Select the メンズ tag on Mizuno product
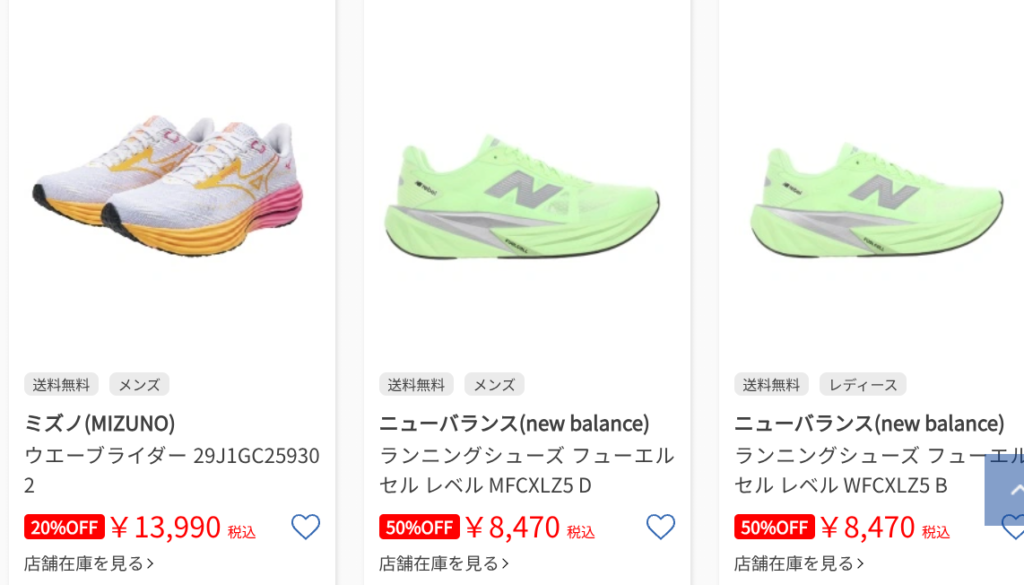 click(139, 385)
